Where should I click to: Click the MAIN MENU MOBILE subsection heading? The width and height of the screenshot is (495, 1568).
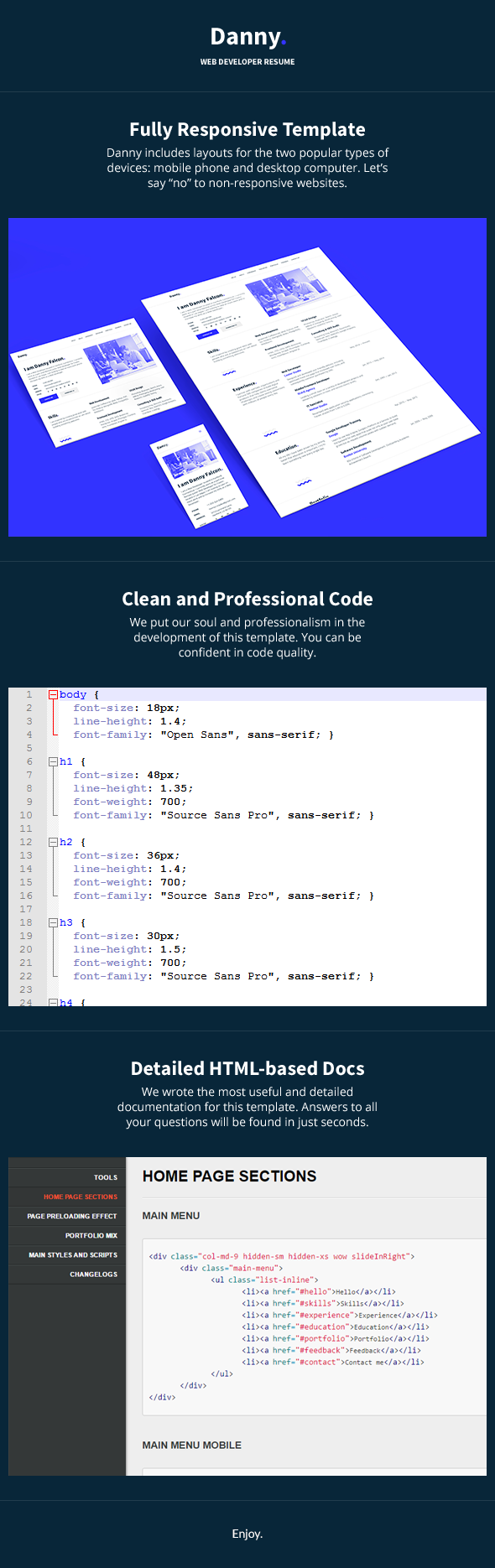pyautogui.click(x=191, y=1445)
